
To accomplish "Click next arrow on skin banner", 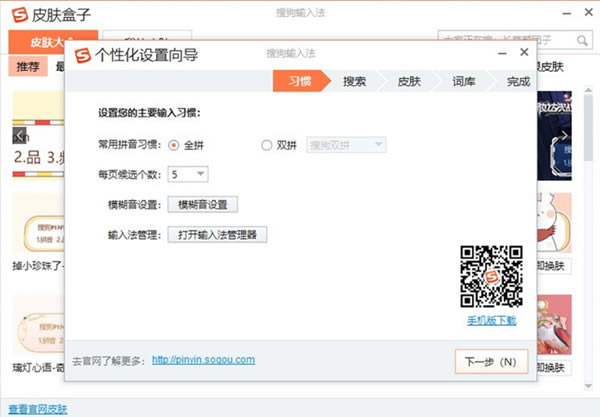I will [x=564, y=135].
